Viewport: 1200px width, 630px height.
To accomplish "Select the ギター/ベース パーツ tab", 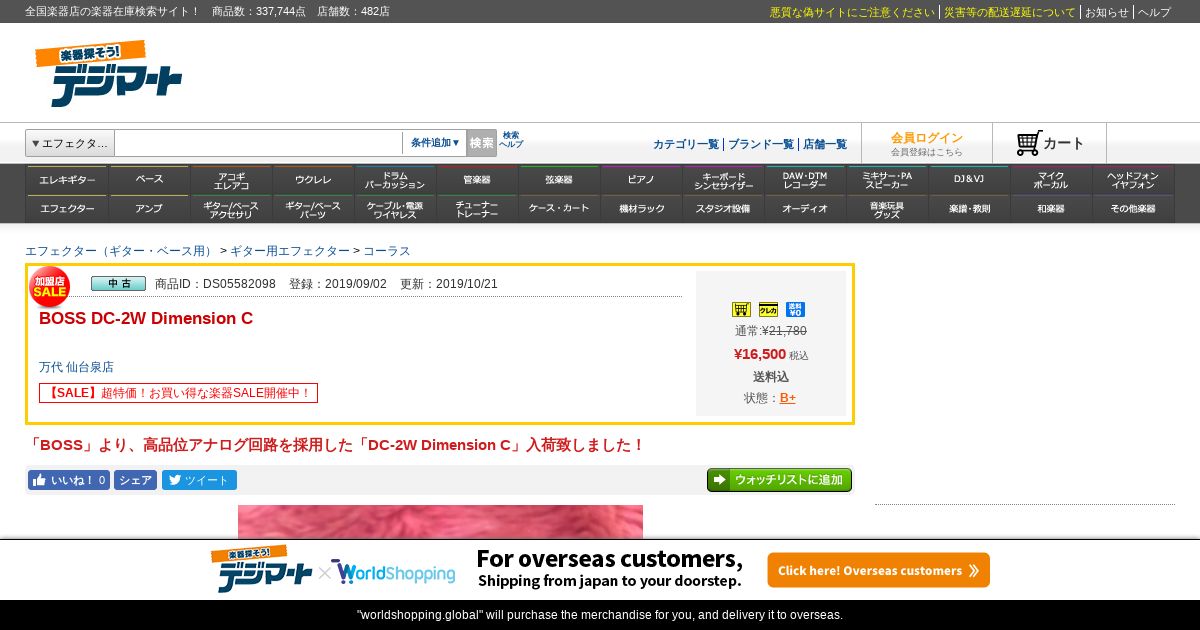I will point(313,209).
